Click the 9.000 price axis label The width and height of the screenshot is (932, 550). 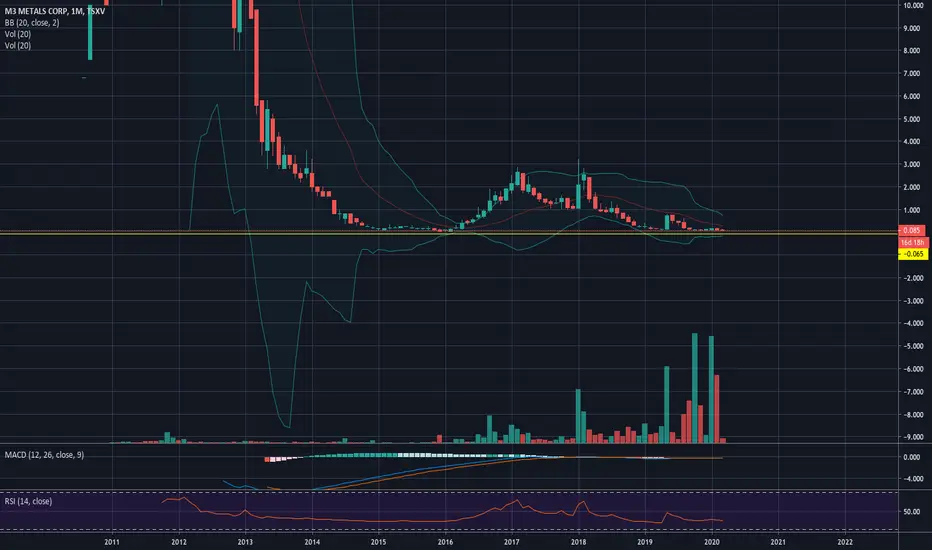point(912,28)
